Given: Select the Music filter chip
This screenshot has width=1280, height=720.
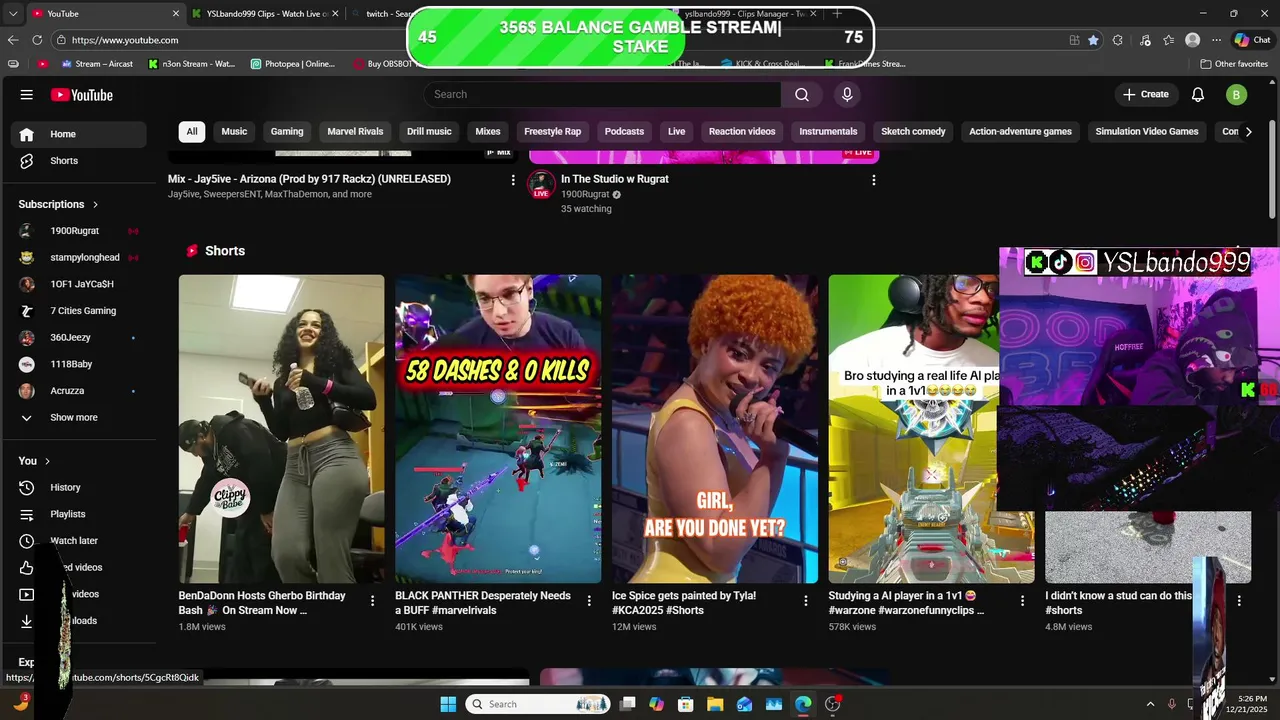Looking at the screenshot, I should coord(234,131).
